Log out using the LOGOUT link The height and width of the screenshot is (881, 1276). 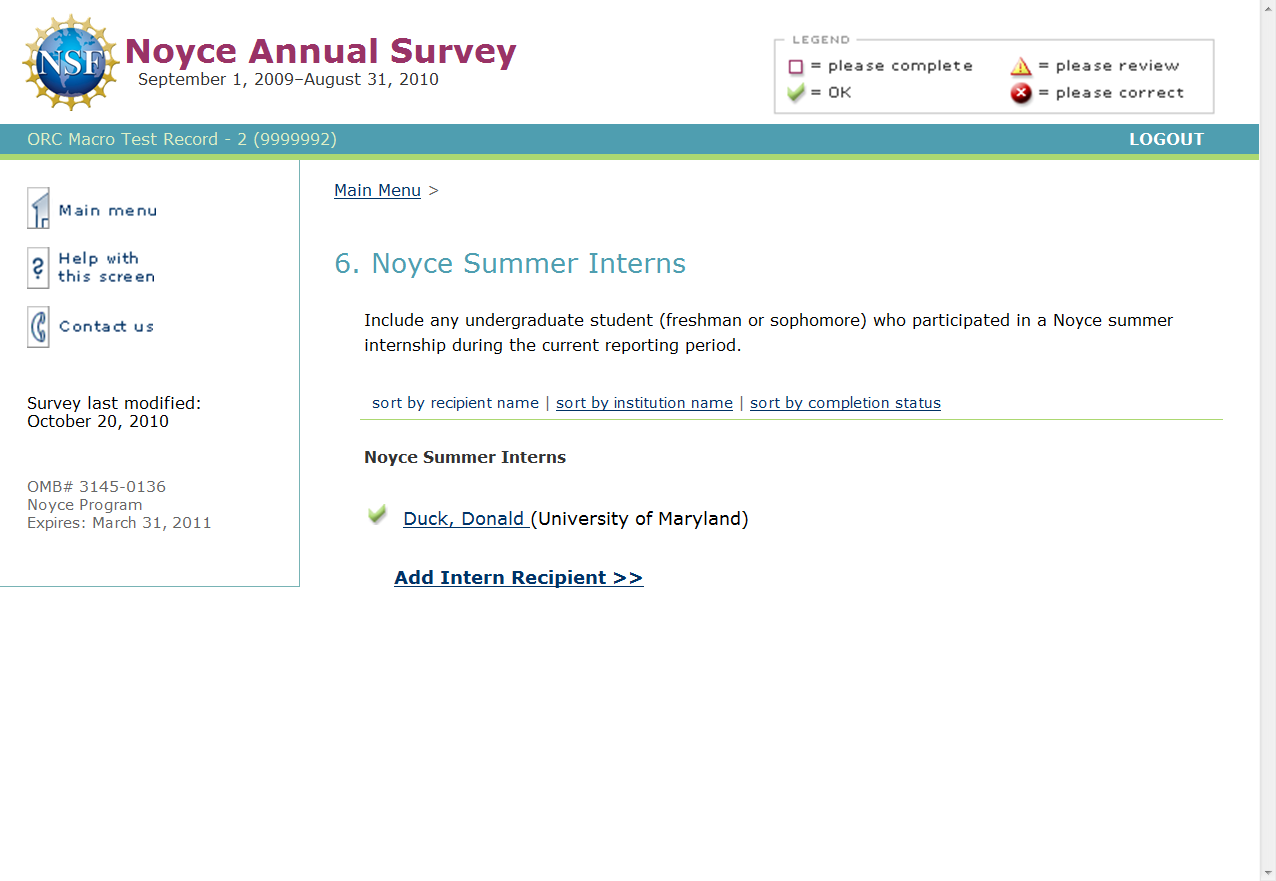1166,139
